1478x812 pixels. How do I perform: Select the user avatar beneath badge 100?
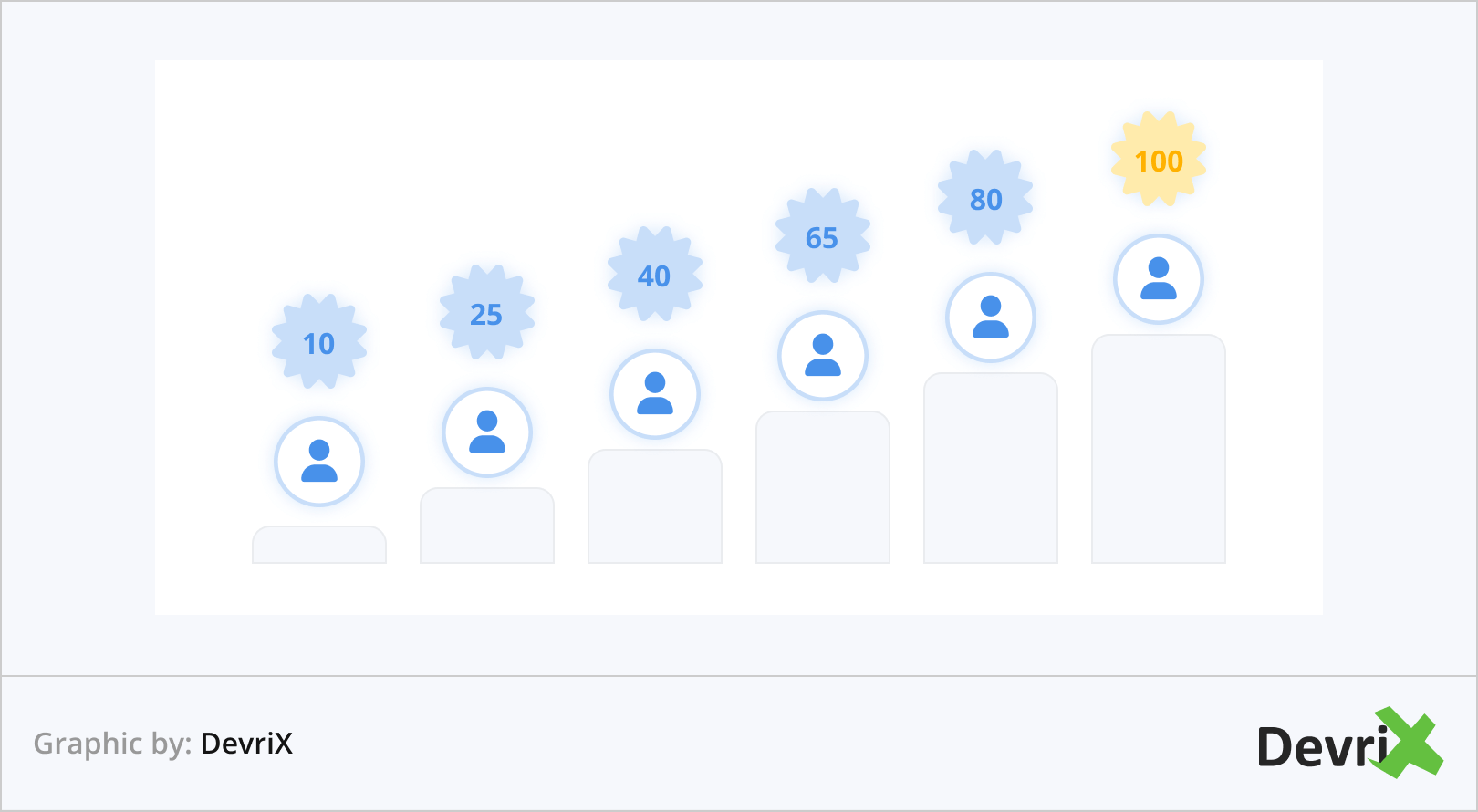click(1159, 279)
